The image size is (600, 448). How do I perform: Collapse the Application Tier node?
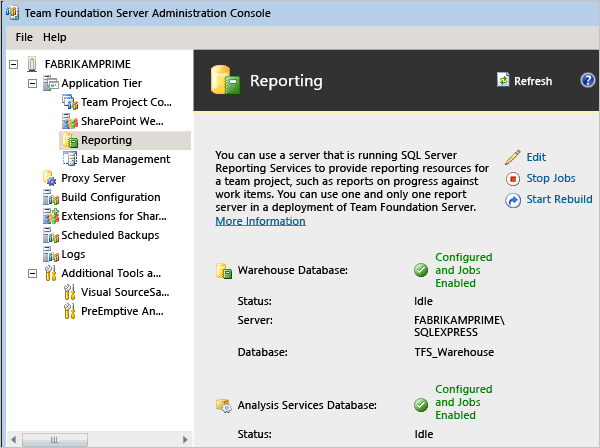pyautogui.click(x=32, y=83)
